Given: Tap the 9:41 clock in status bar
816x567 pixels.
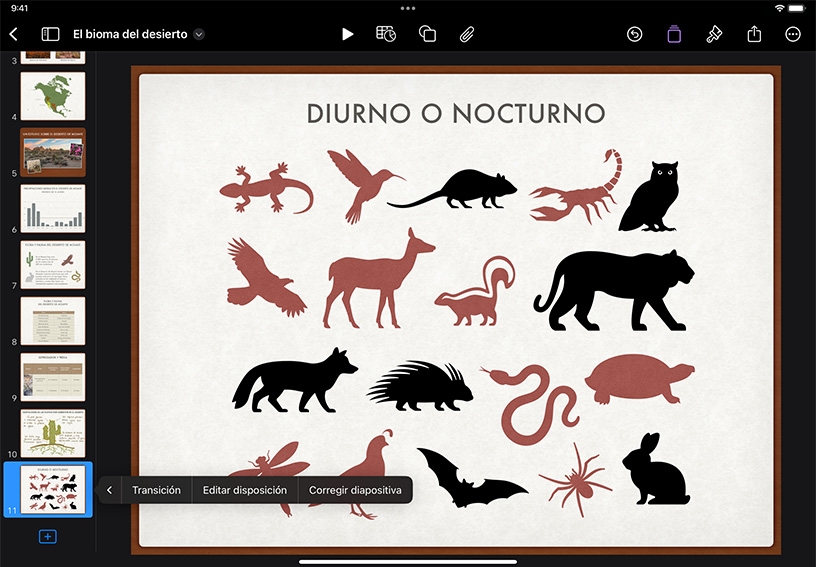Looking at the screenshot, I should coord(19,8).
